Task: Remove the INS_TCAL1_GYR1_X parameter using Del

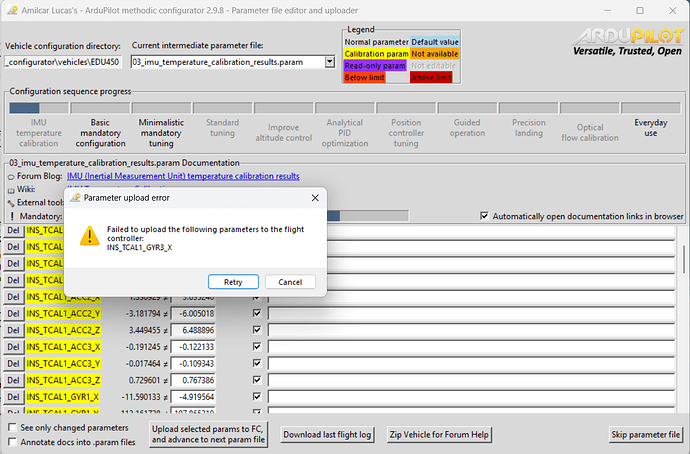Action: (x=13, y=397)
